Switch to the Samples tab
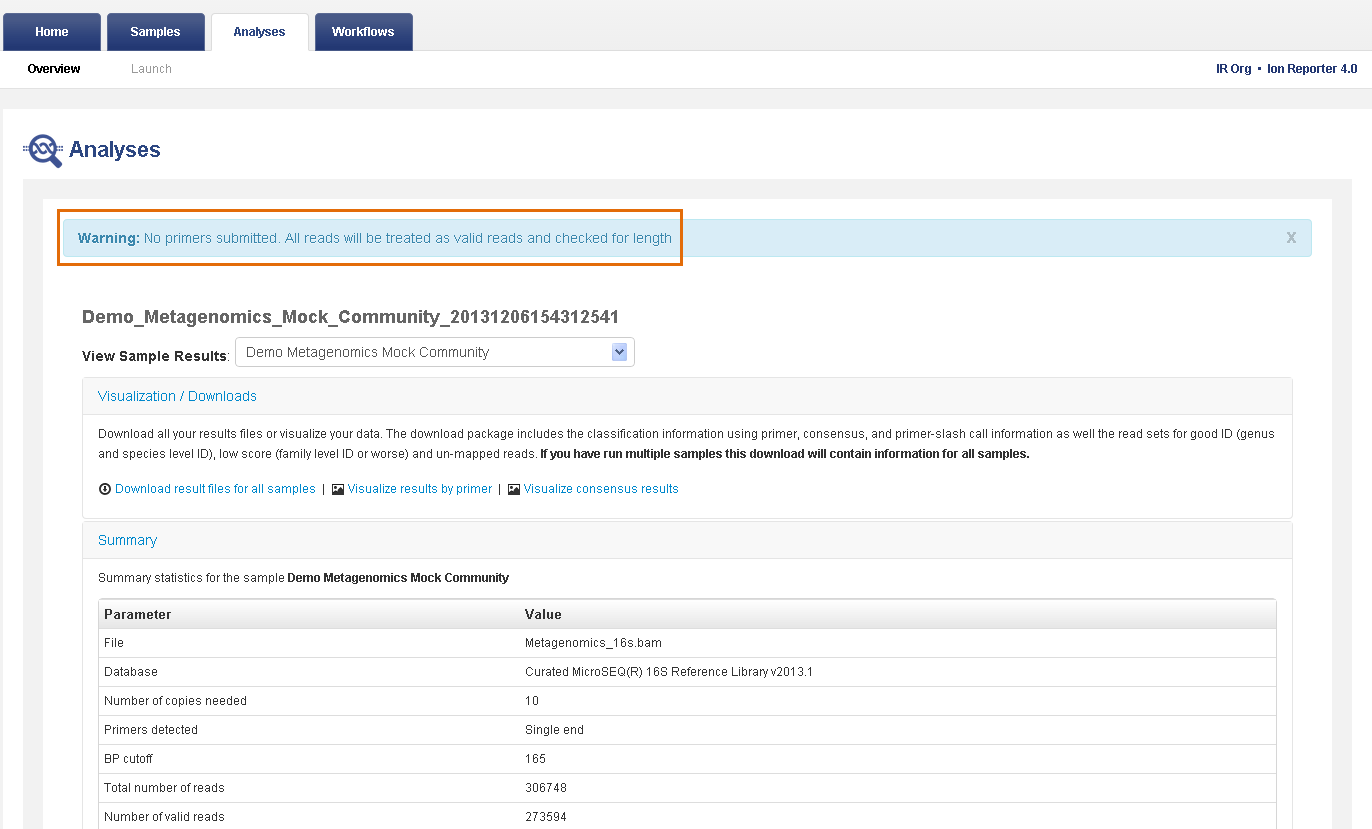Screen dimensions: 1372x829 tap(155, 32)
